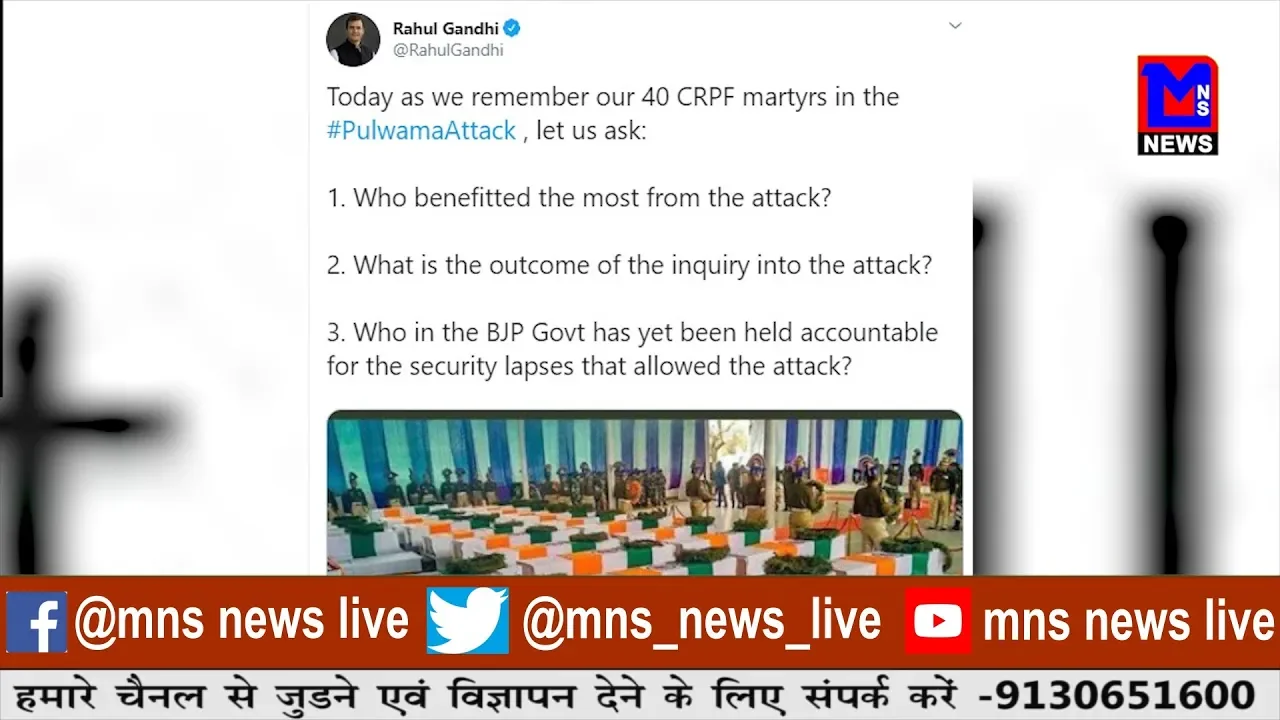1280x720 pixels.
Task: Open the #PulwamaAttack hashtag link
Action: pos(421,131)
